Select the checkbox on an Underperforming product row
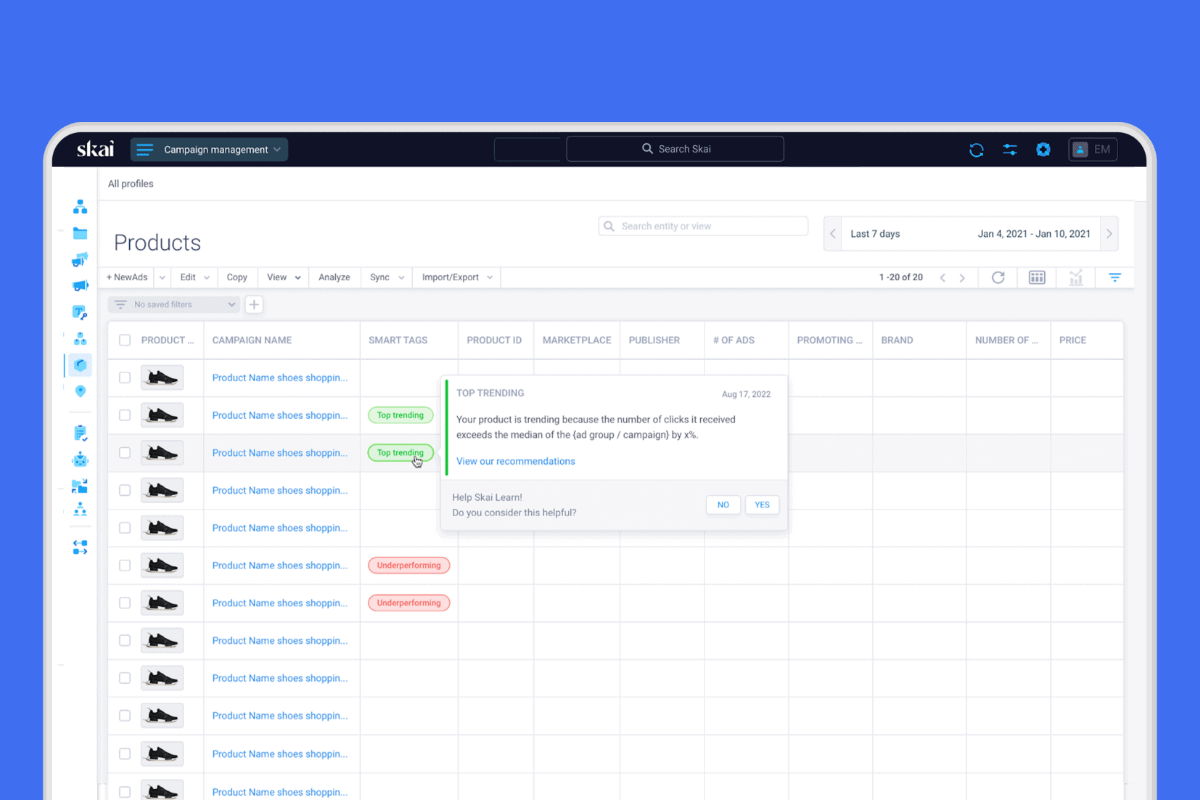 (x=124, y=565)
